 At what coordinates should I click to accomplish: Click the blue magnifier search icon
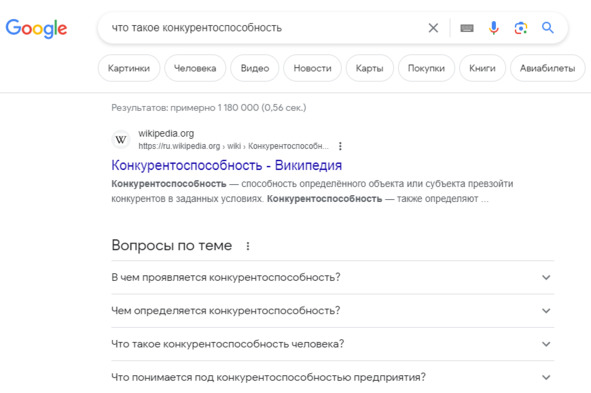548,28
